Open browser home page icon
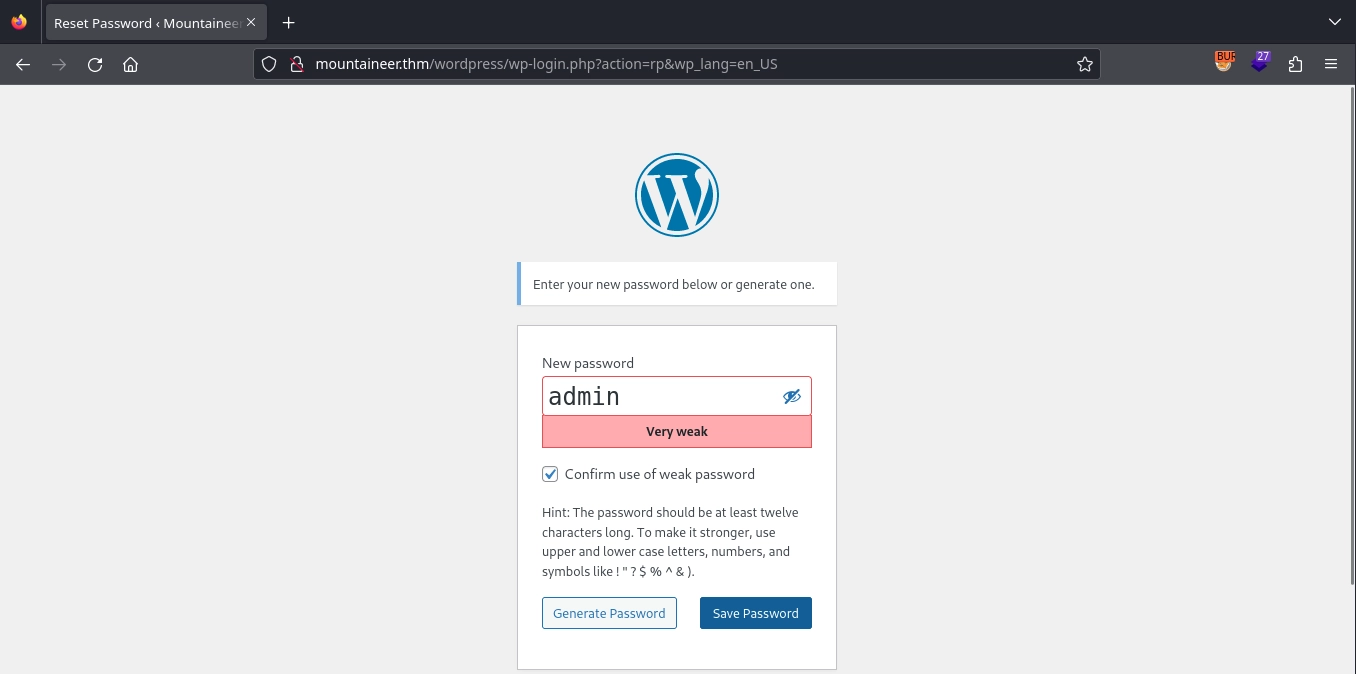The image size is (1356, 674). tap(130, 64)
